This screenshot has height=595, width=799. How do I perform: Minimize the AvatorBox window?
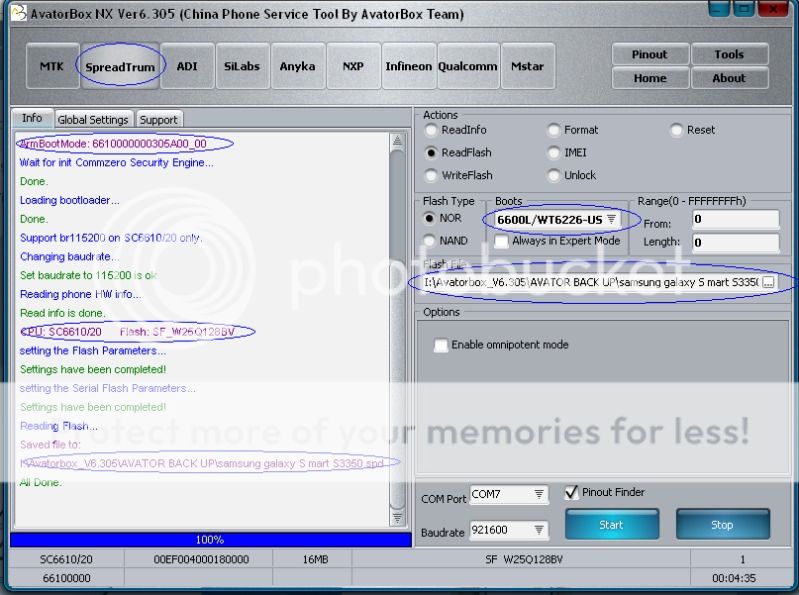point(719,9)
